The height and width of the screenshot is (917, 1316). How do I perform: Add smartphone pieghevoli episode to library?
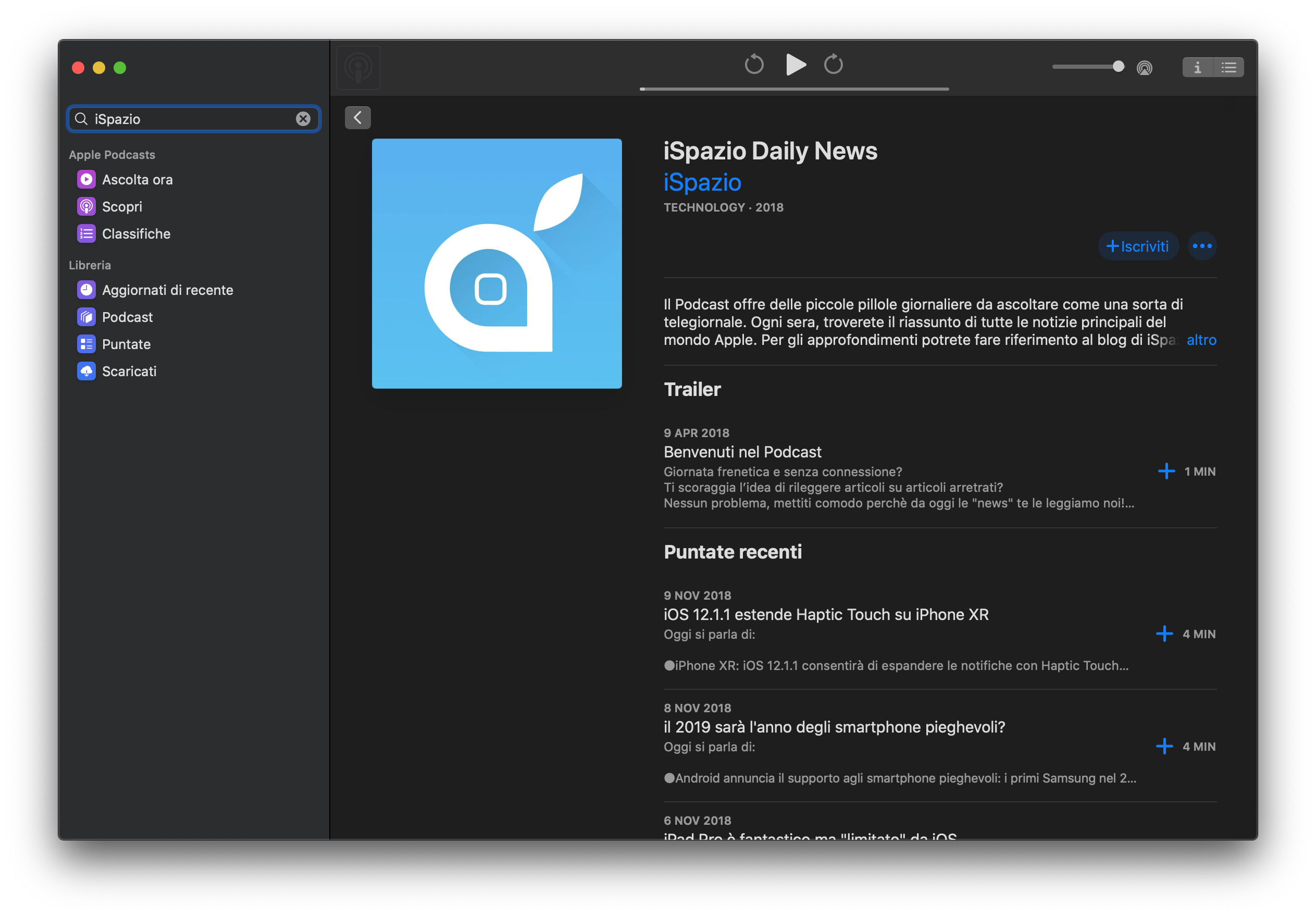tap(1164, 746)
